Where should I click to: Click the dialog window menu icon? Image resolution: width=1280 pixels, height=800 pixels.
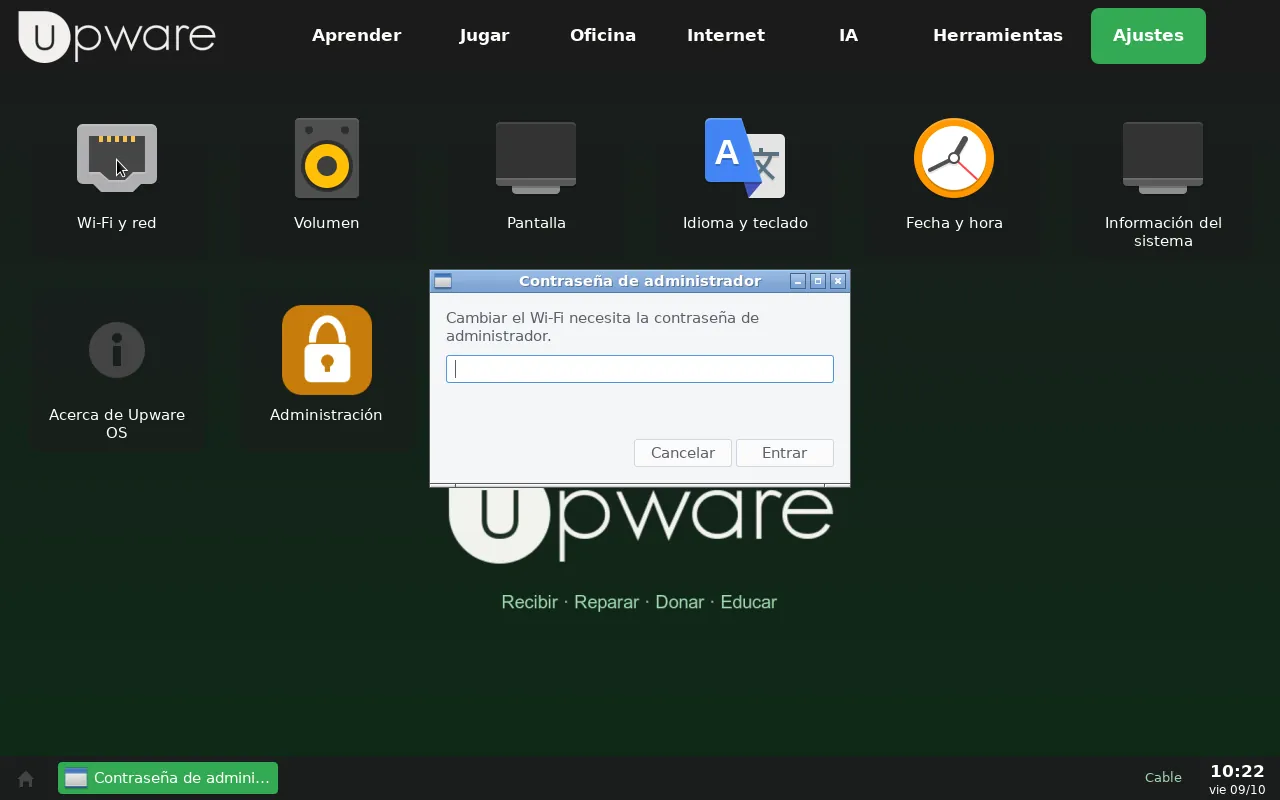[443, 281]
